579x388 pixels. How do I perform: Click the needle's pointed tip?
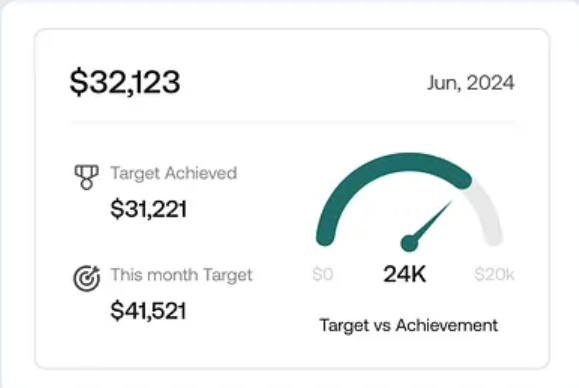point(450,203)
